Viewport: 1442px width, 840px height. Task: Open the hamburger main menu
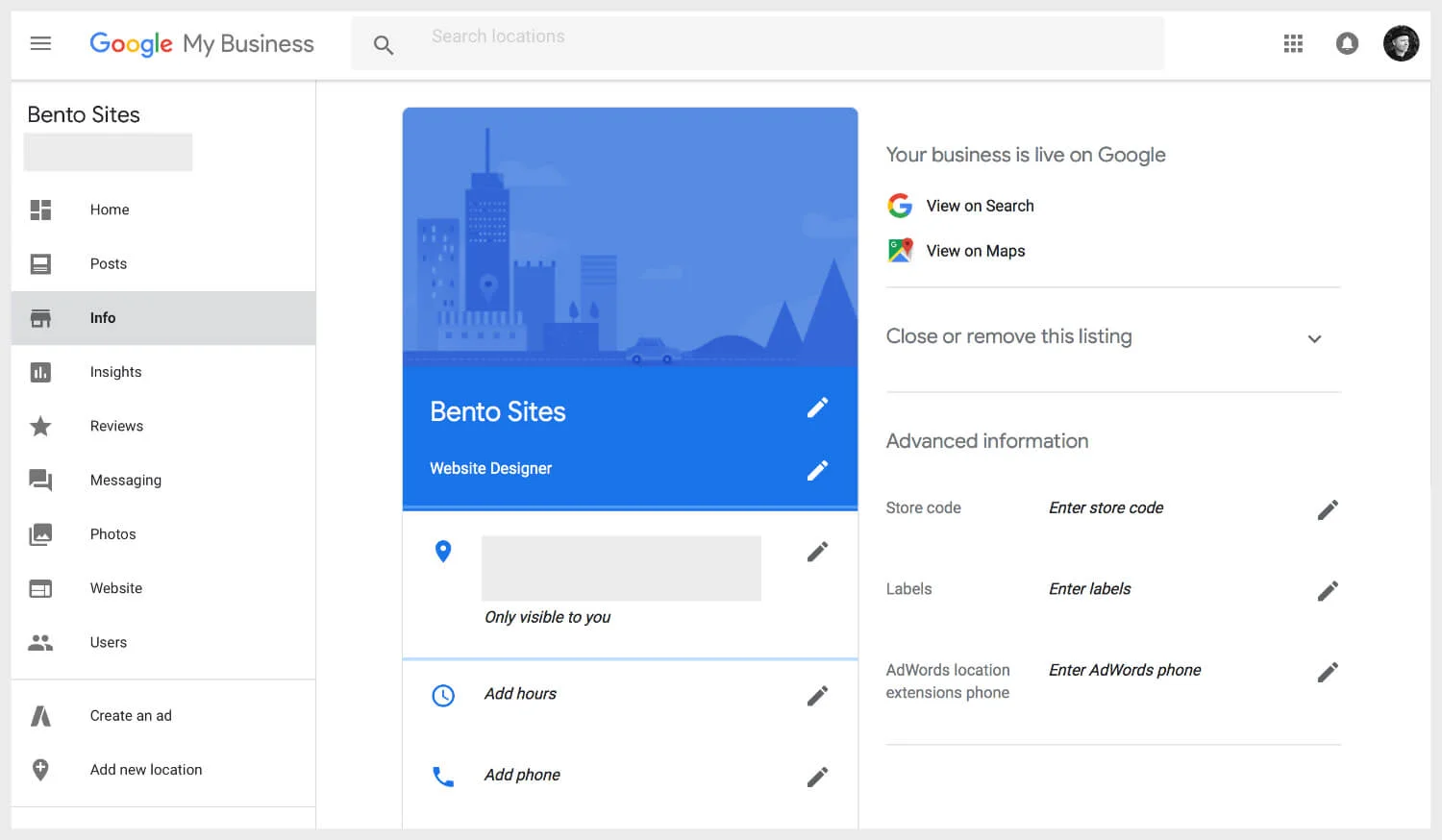(x=40, y=43)
